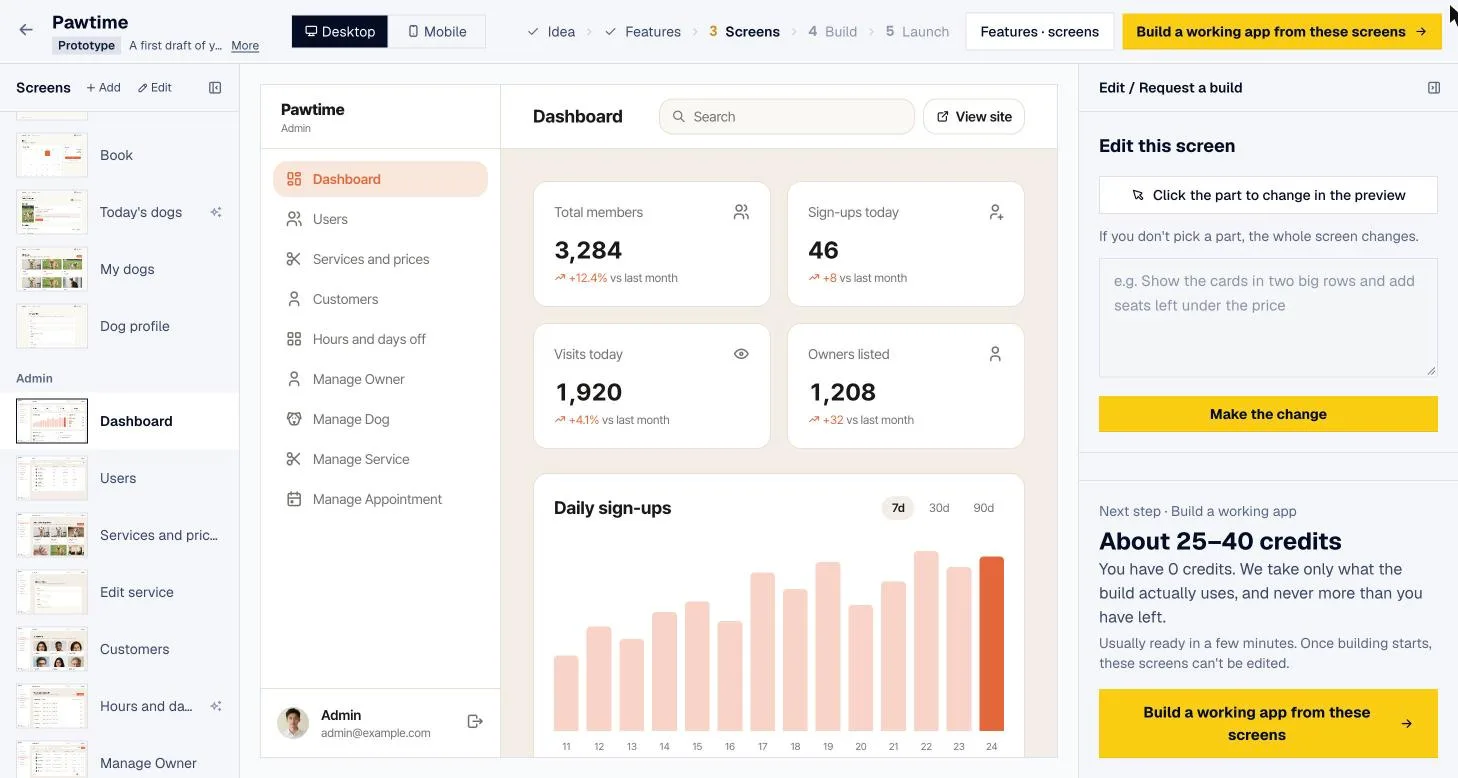
Task: Open Services and prices in admin menu
Action: coord(380,259)
